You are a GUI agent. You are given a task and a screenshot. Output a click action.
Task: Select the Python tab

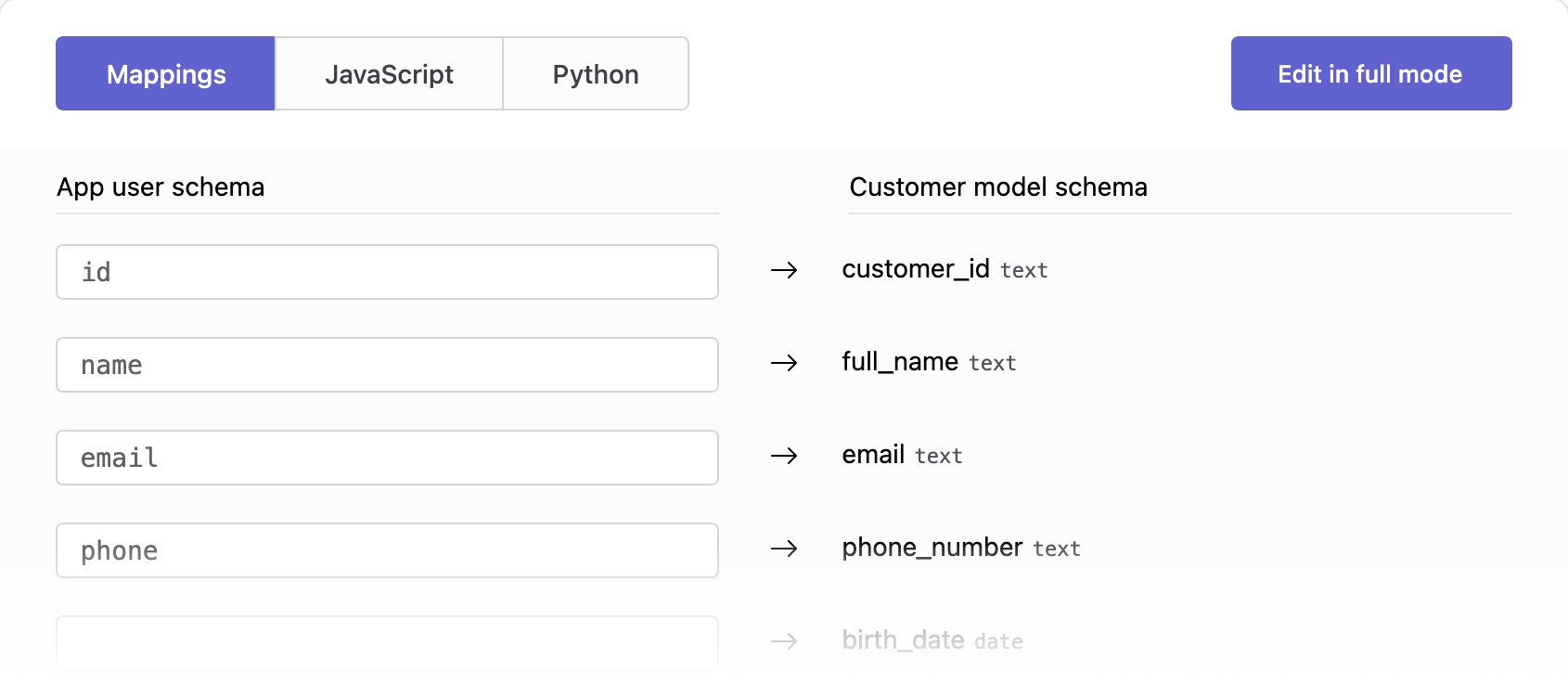pyautogui.click(x=596, y=74)
